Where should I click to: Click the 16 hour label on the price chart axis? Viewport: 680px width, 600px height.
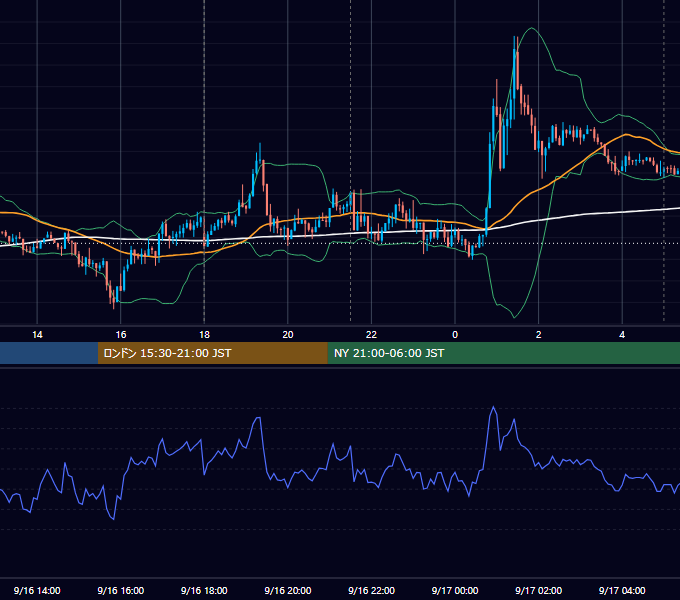click(121, 335)
